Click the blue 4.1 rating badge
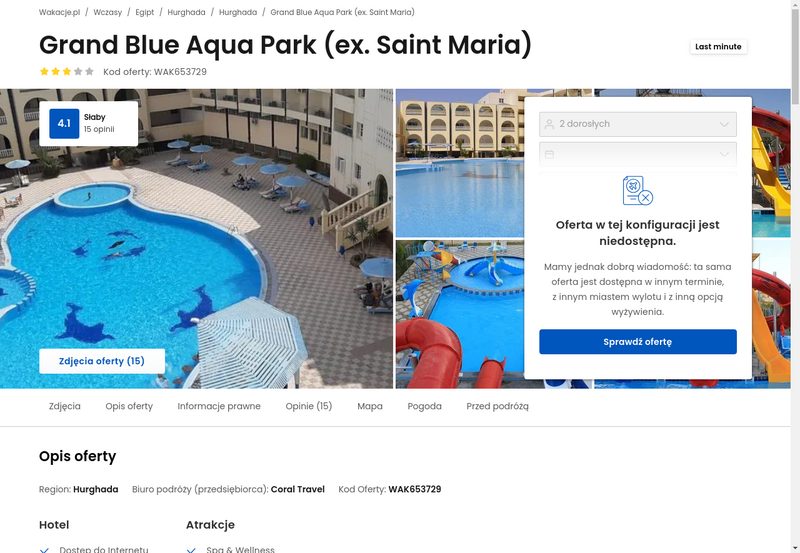 (64, 123)
